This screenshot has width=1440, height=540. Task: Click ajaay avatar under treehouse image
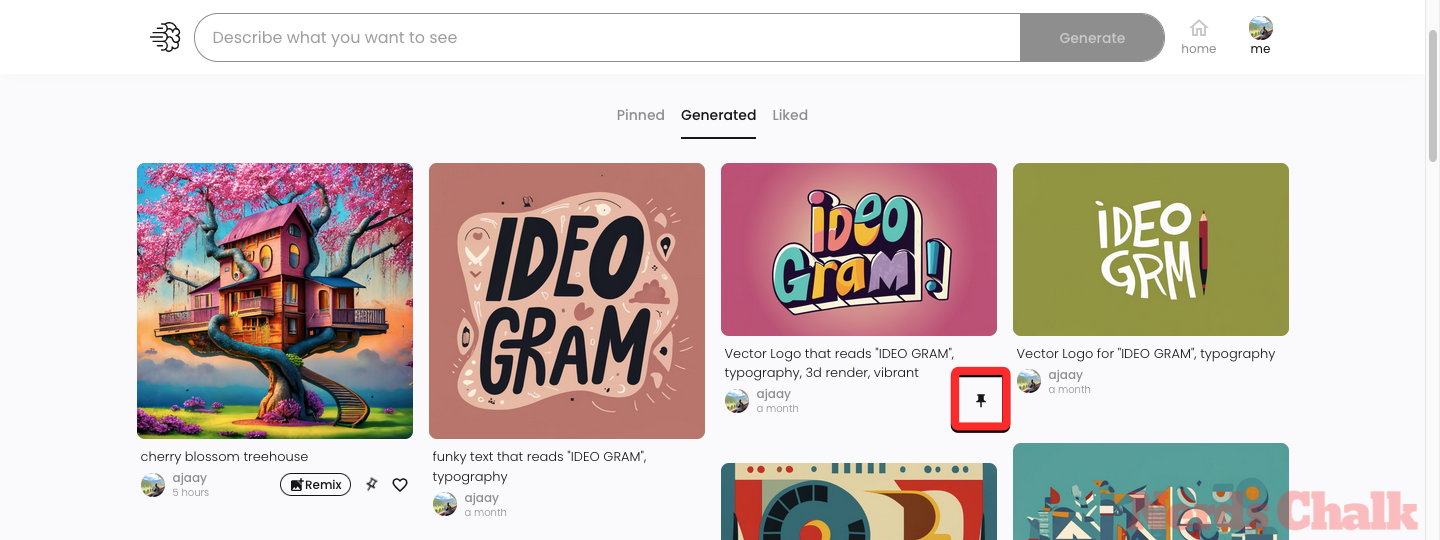[153, 485]
